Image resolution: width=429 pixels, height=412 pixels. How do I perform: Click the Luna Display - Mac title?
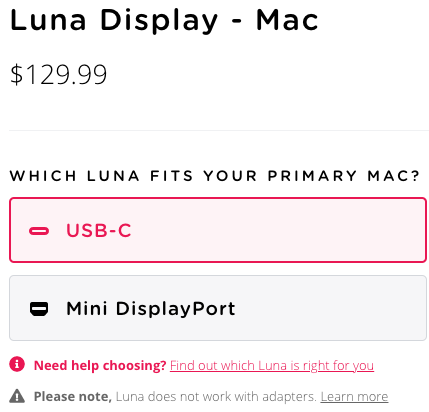164,21
